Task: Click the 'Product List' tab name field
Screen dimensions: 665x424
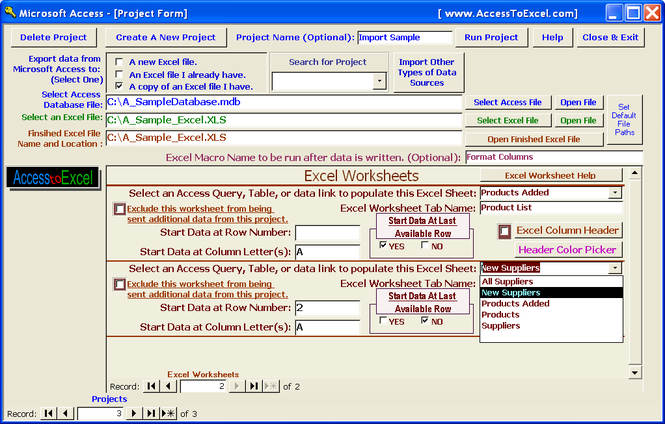Action: [x=551, y=208]
